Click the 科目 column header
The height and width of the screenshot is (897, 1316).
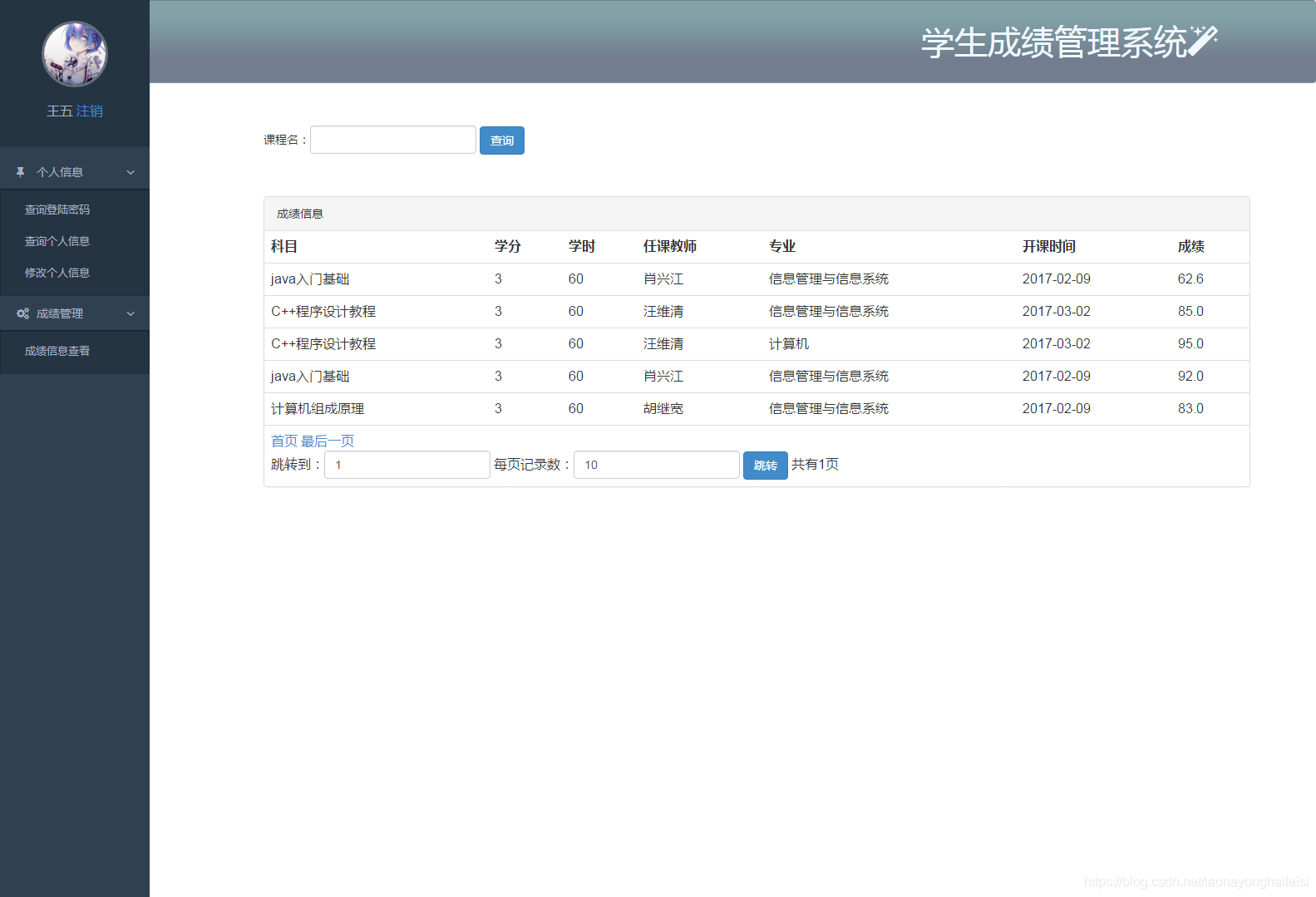tap(284, 246)
